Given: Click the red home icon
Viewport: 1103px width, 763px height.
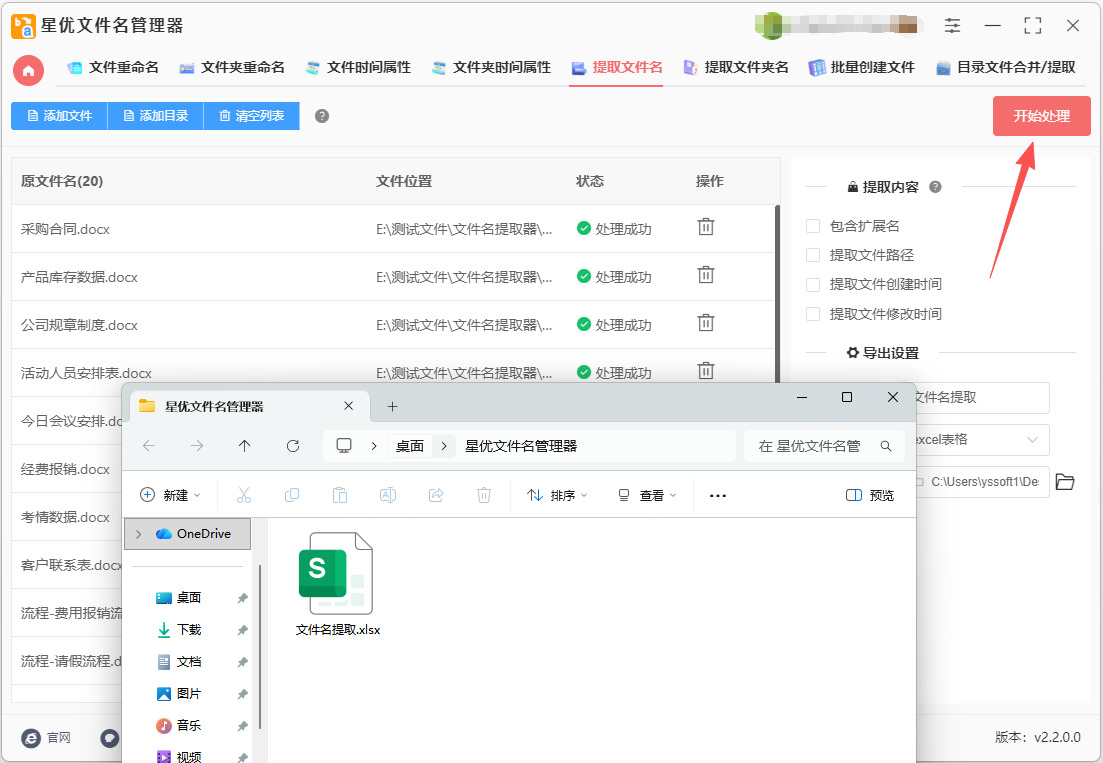Looking at the screenshot, I should [x=28, y=70].
